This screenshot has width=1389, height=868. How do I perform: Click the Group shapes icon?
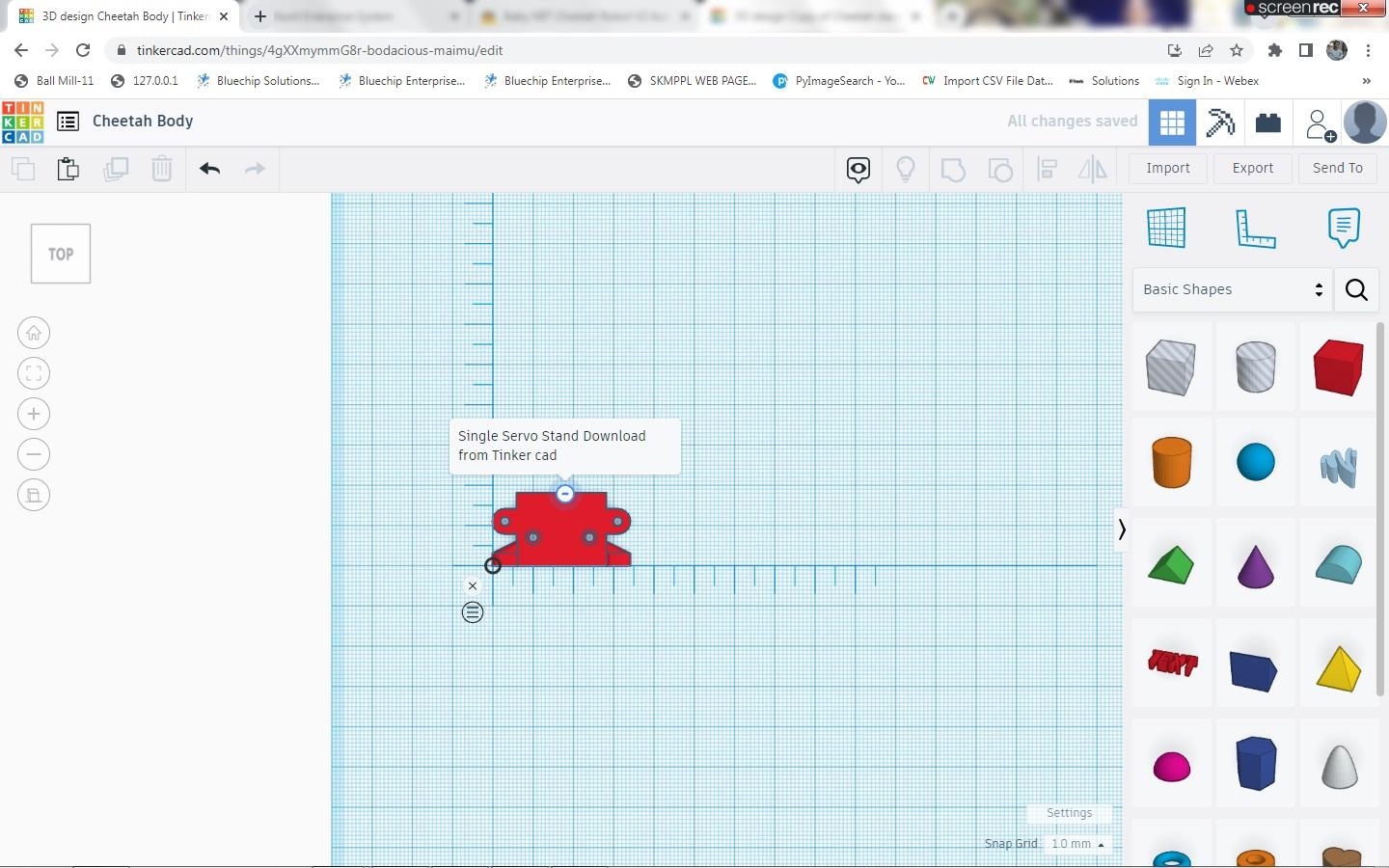click(953, 170)
